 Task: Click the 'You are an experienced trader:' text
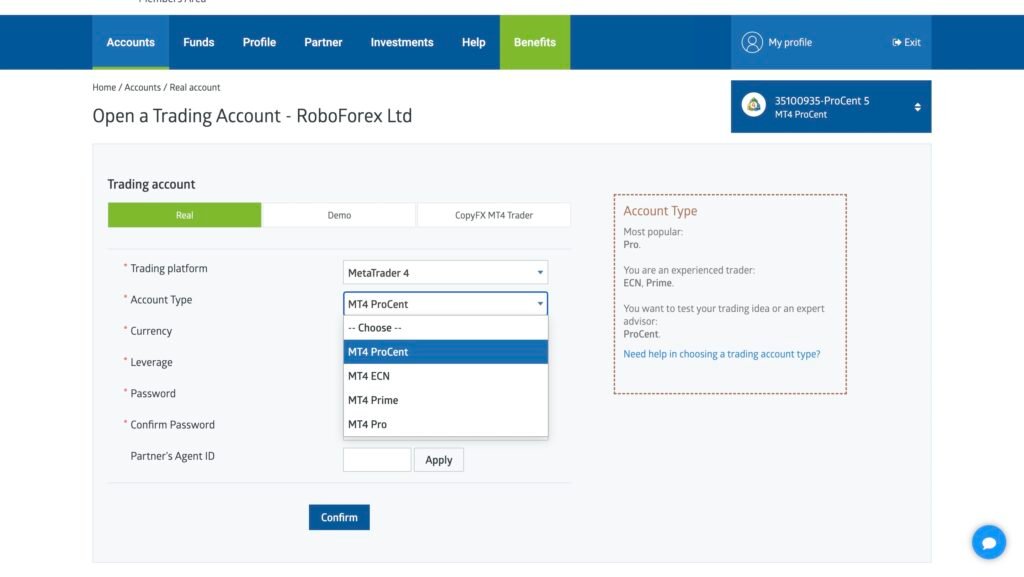point(689,270)
